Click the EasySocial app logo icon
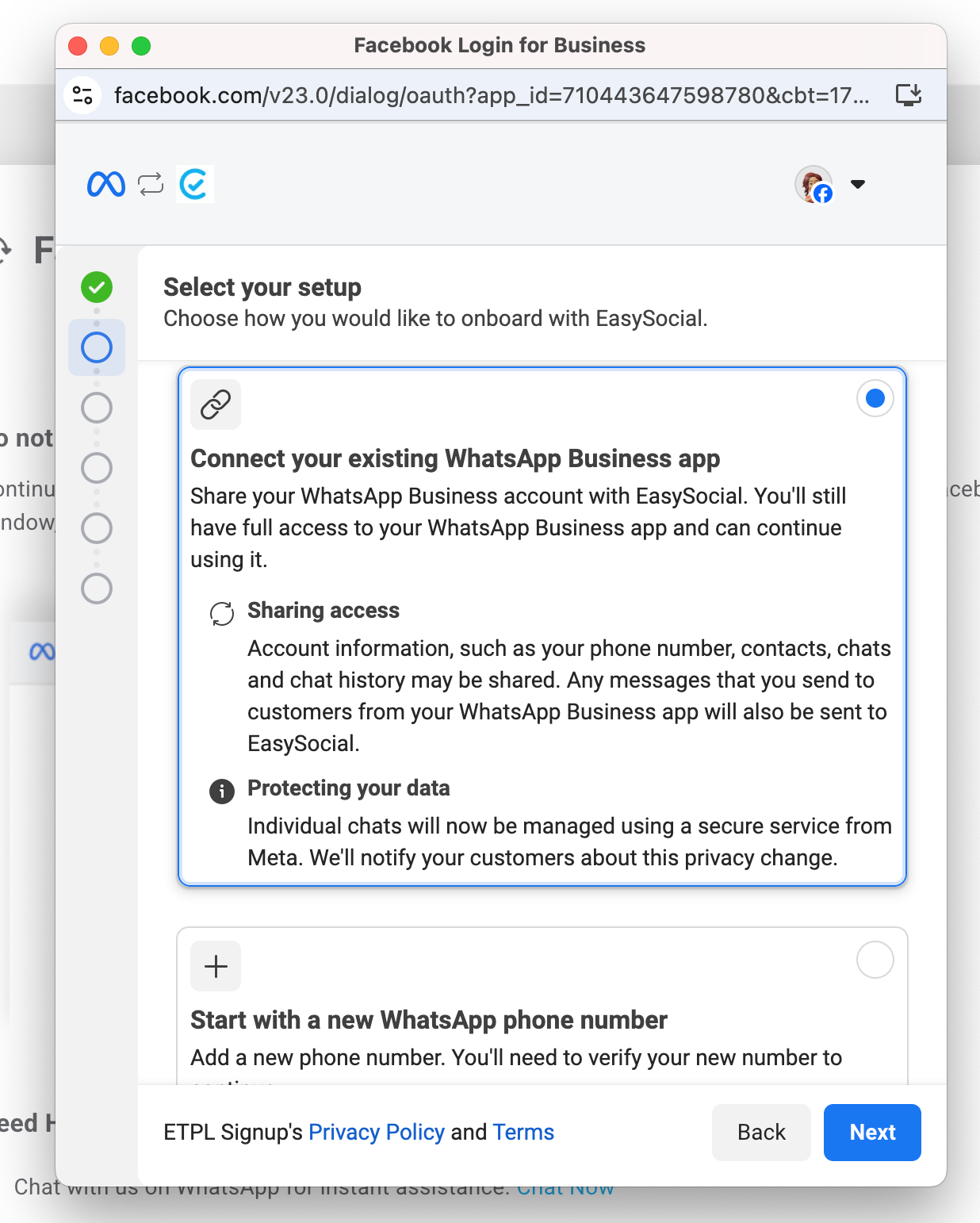The height and width of the screenshot is (1223, 980). pos(194,184)
